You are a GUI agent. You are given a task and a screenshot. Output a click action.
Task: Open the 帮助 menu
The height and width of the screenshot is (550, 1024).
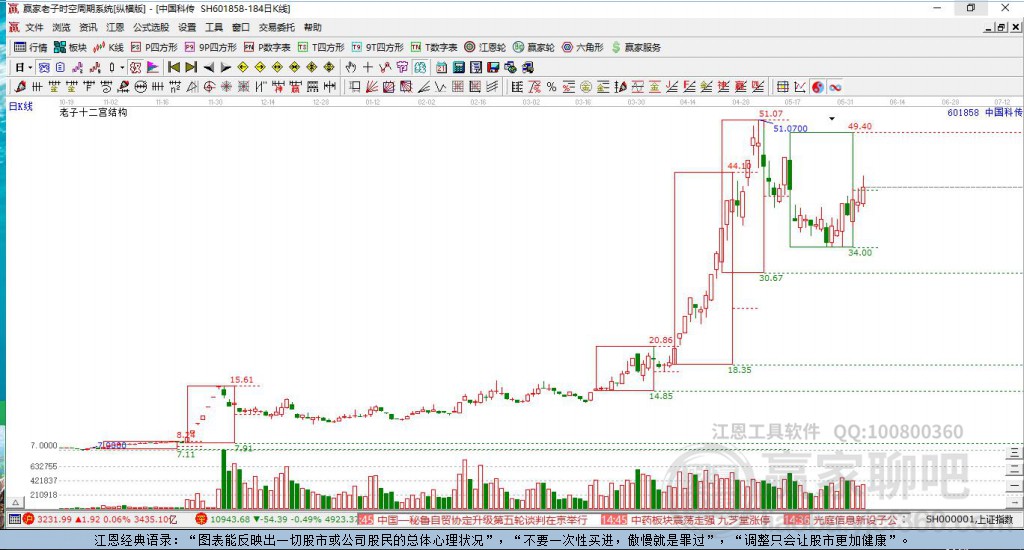pyautogui.click(x=312, y=27)
